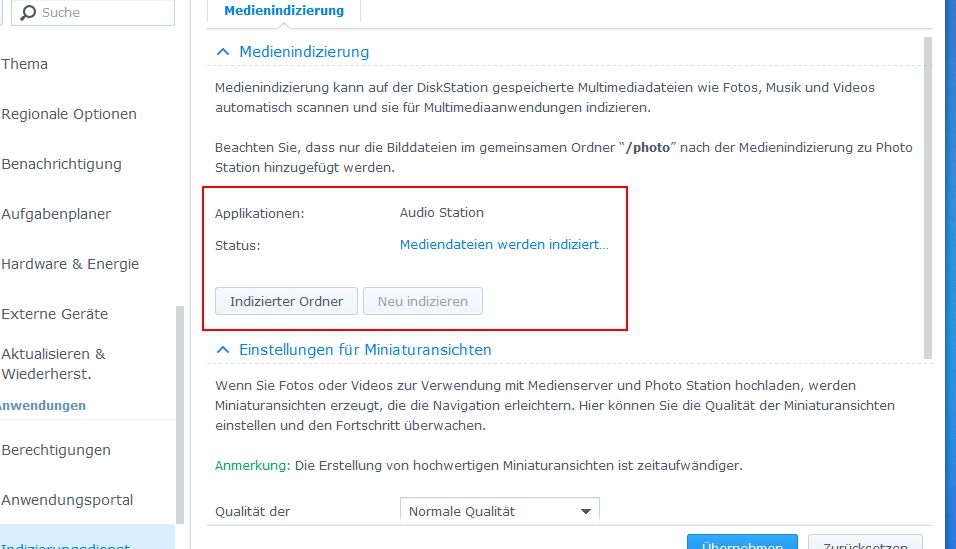
Task: Click the main panel vertical scrollbar
Action: point(928,198)
